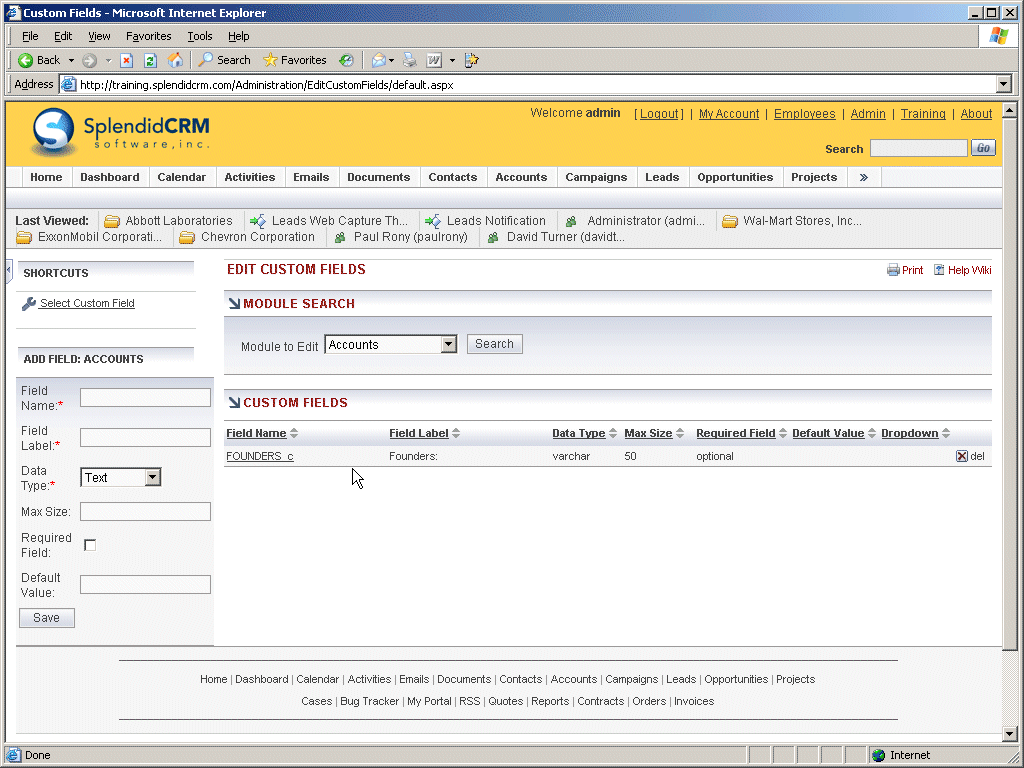This screenshot has height=768, width=1024.
Task: Toggle the Required Field checkbox
Action: click(x=90, y=545)
